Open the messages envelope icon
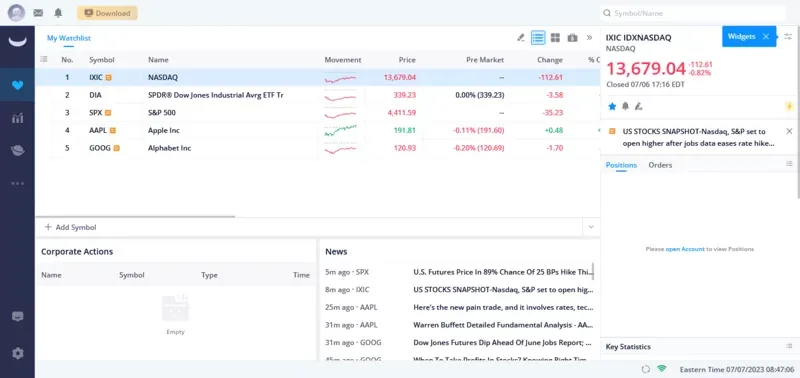 pyautogui.click(x=38, y=13)
